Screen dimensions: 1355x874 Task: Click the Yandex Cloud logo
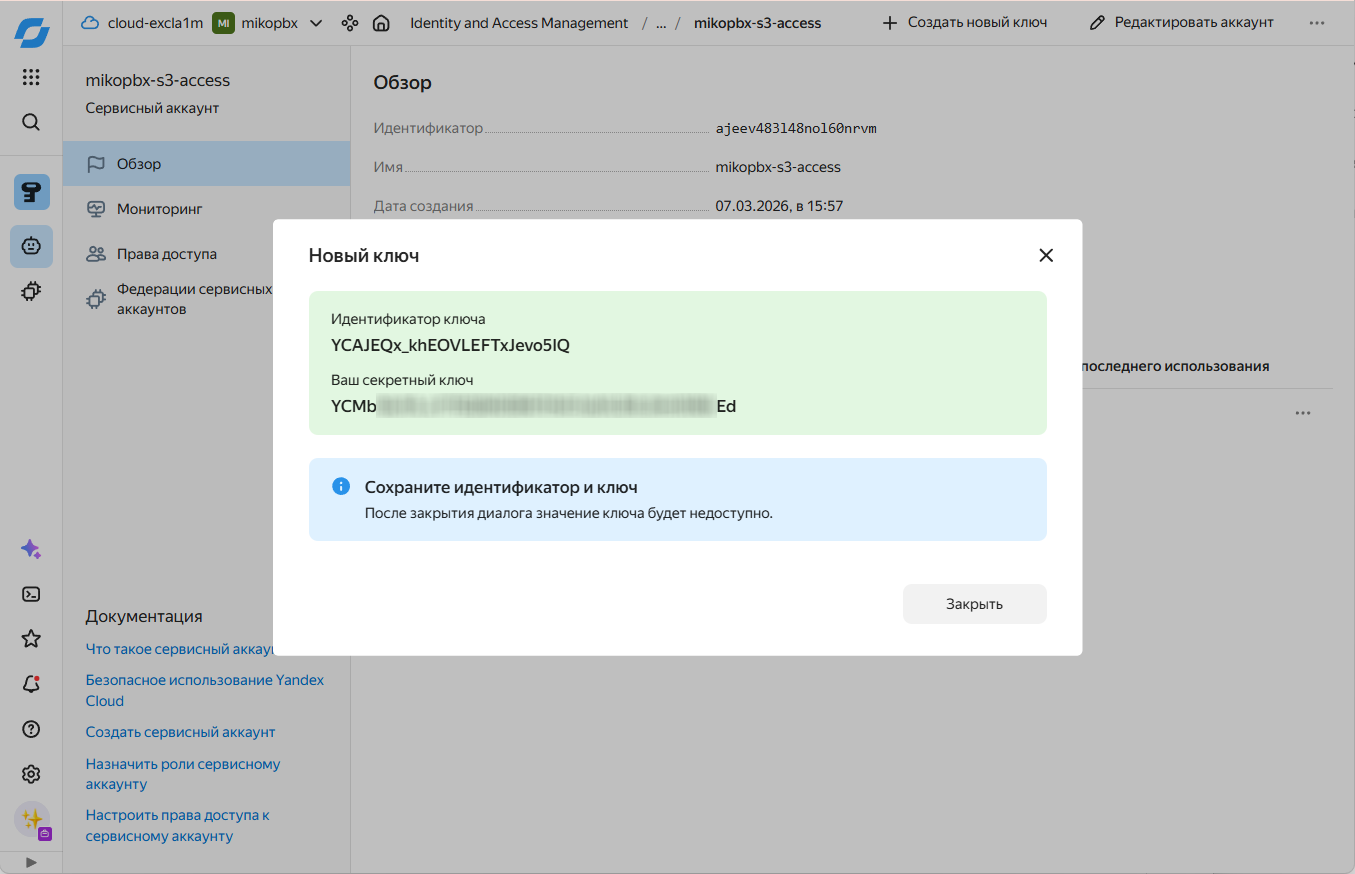(x=31, y=30)
